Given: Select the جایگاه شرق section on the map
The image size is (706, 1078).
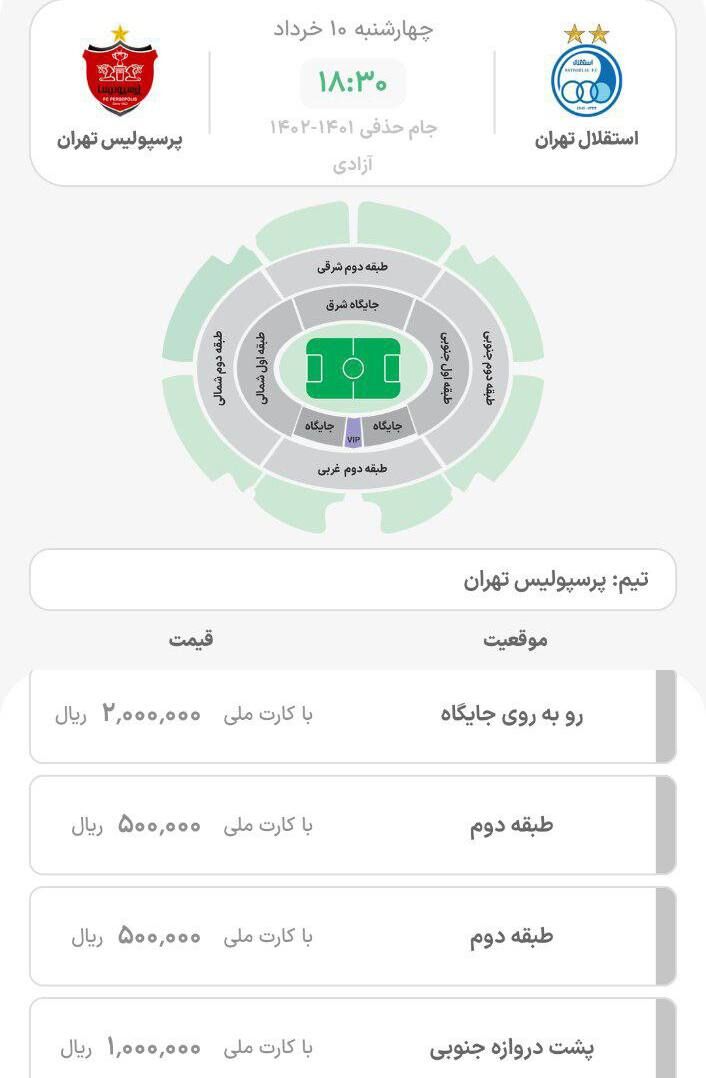Looking at the screenshot, I should pos(350,302).
